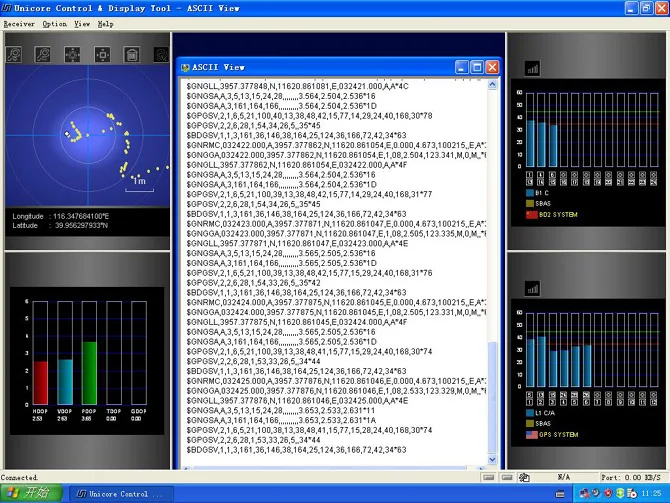
Task: Click the US flag GPS SYSTEM icon
Action: (x=532, y=435)
